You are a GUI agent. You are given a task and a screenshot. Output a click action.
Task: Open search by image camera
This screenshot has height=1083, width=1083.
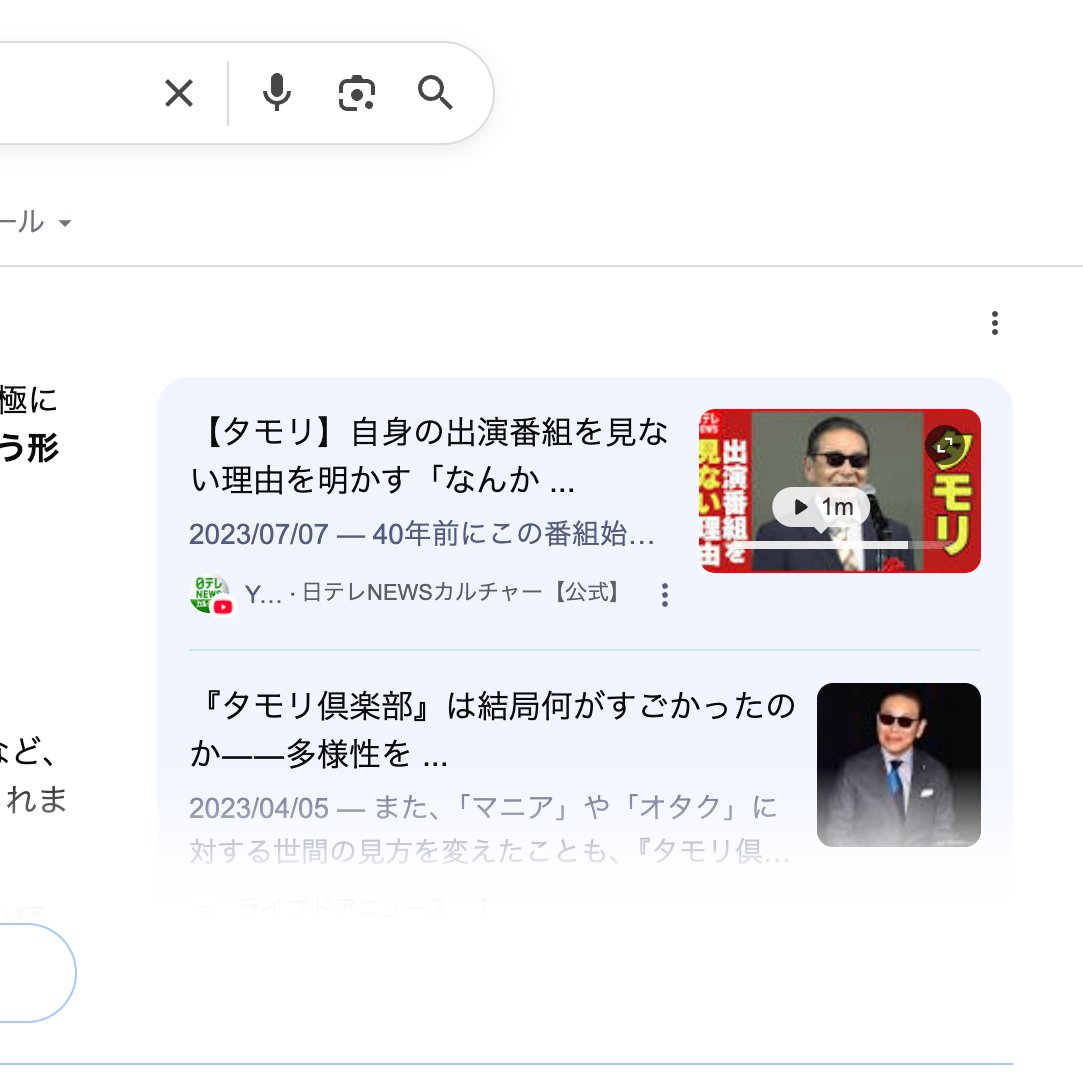(356, 93)
